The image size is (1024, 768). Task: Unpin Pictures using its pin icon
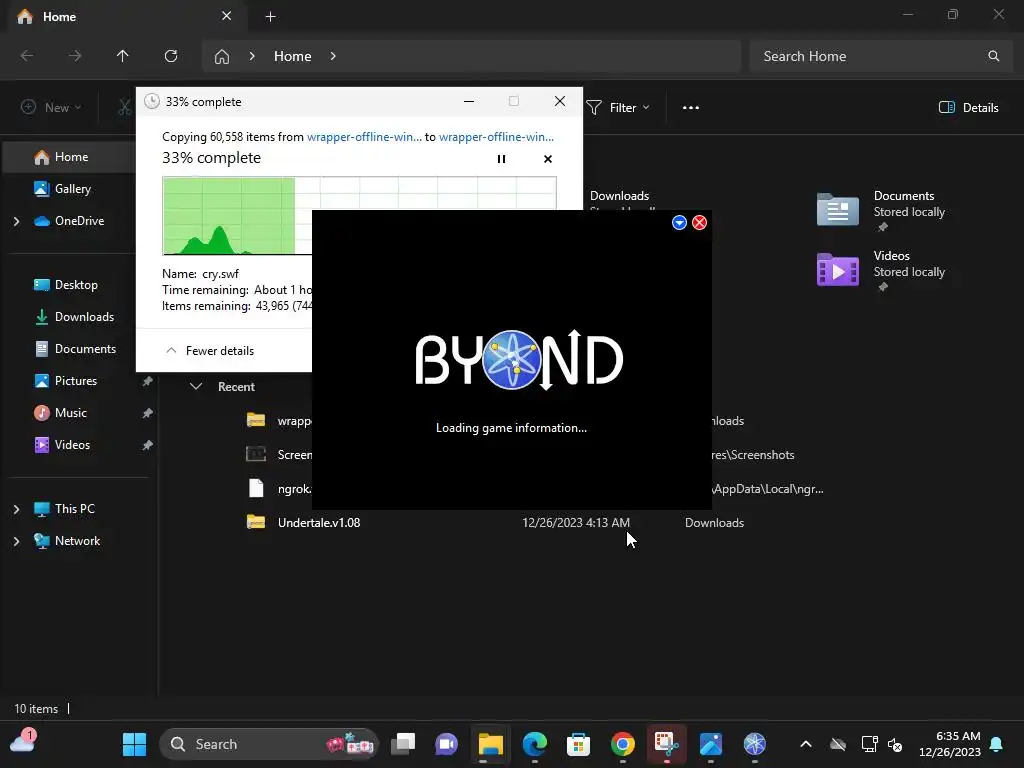148,381
